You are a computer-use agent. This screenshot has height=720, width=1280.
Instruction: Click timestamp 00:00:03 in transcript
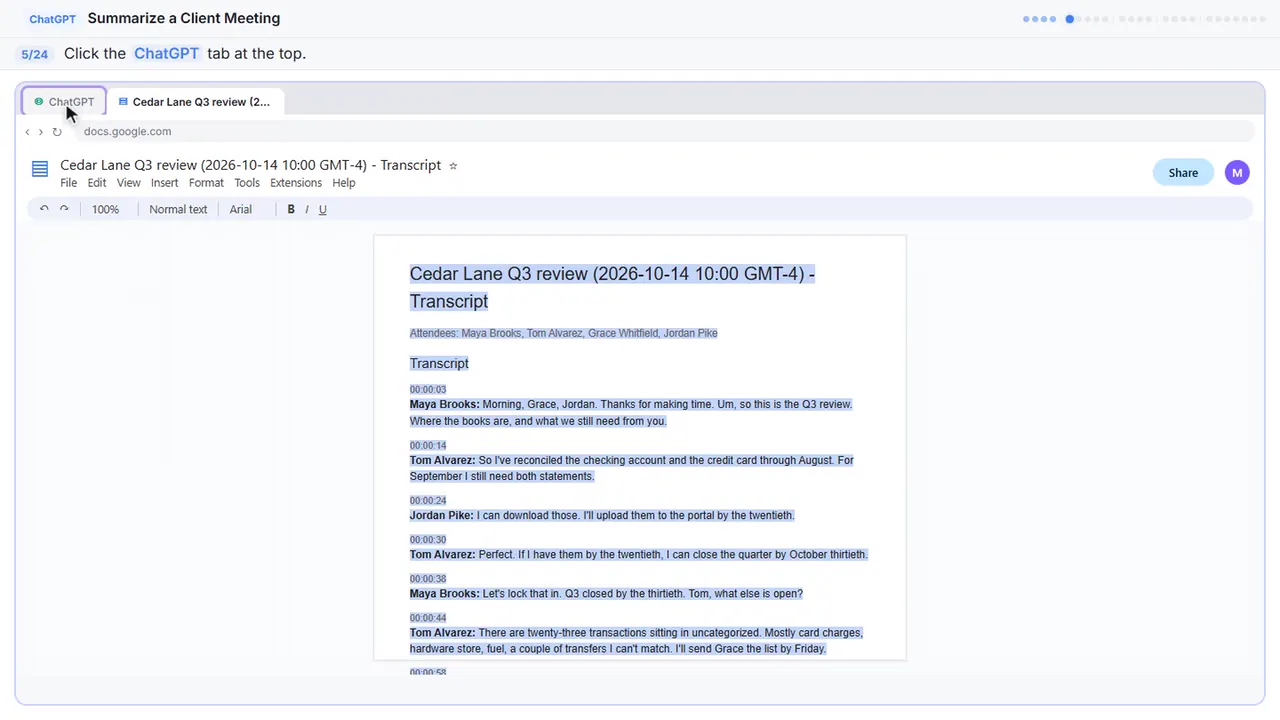[x=428, y=390]
